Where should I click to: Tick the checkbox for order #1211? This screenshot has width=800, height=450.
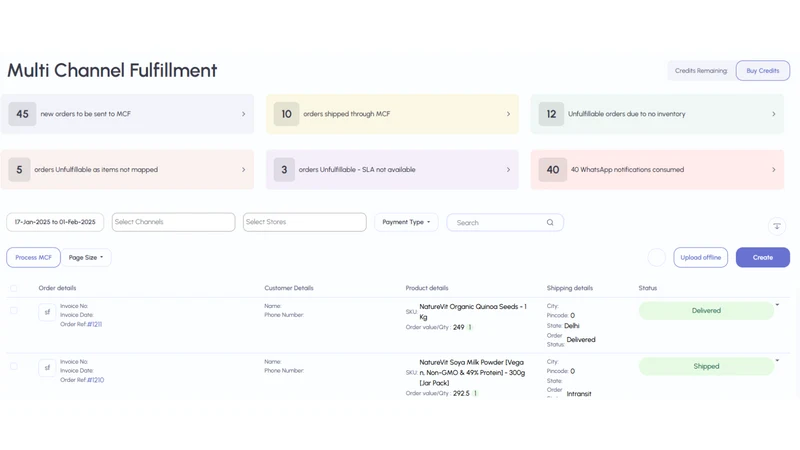coord(14,310)
